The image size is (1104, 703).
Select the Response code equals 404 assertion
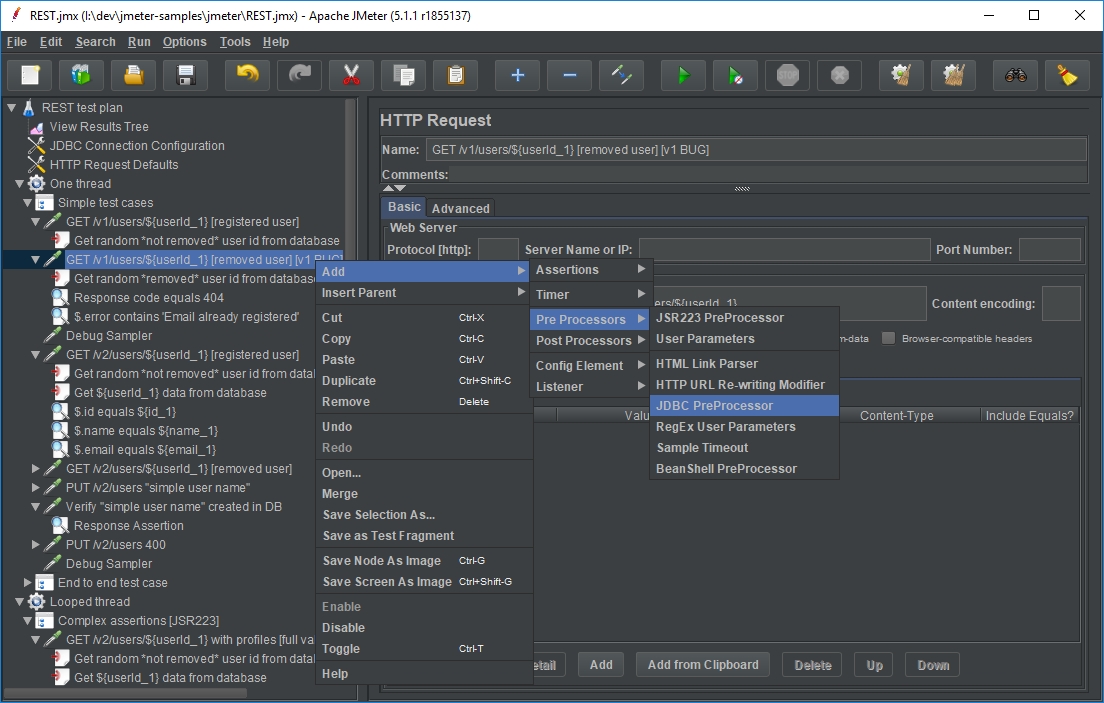pyautogui.click(x=149, y=298)
